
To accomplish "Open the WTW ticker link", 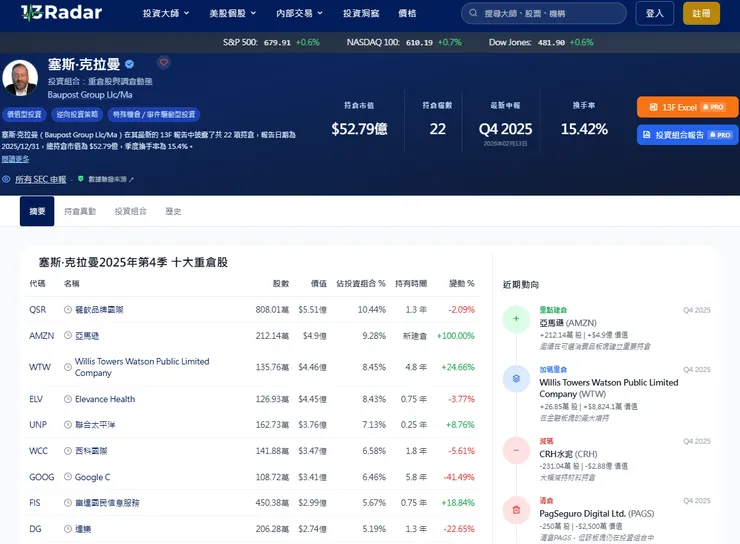I will [x=40, y=367].
